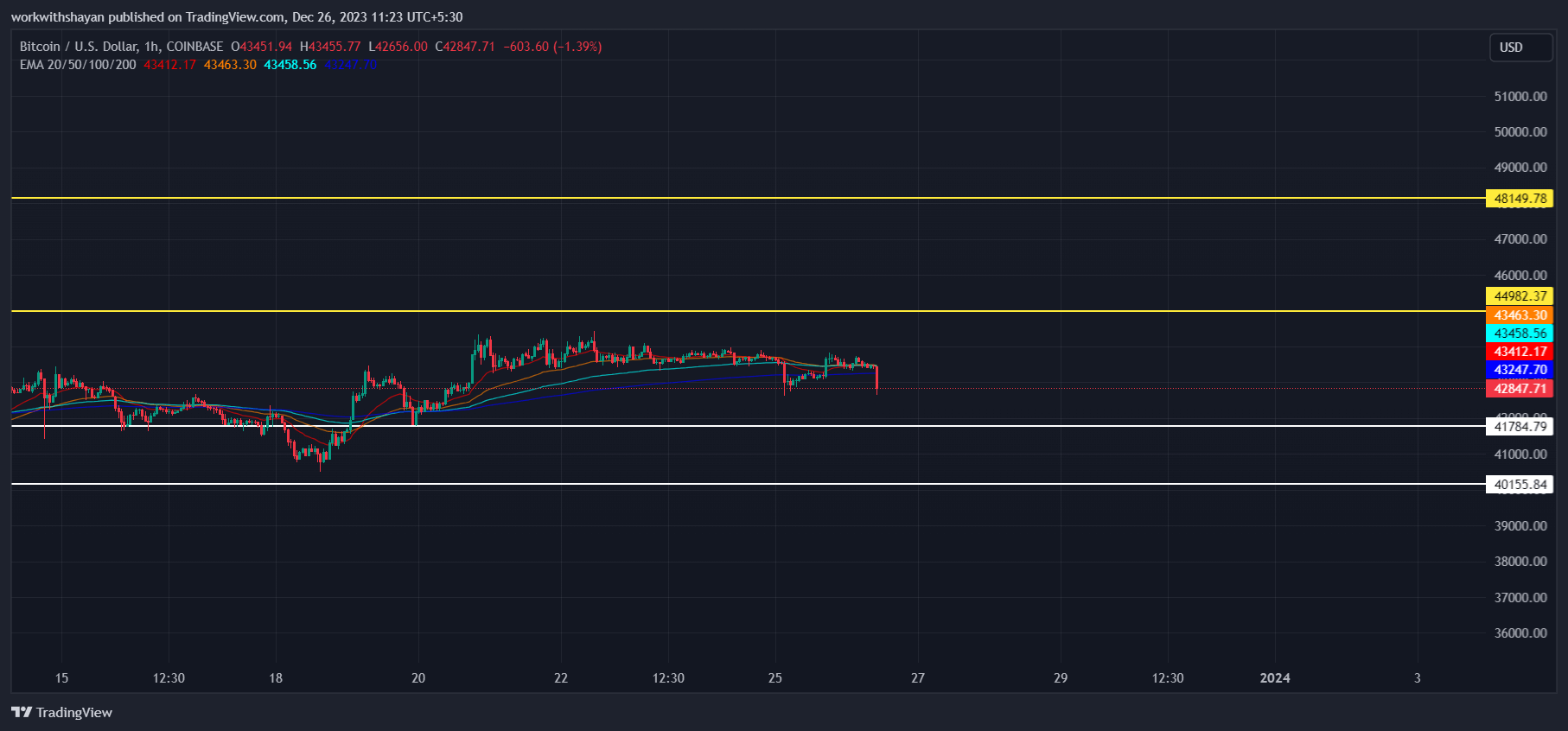Click the close value C42847.71
The width and height of the screenshot is (1568, 731).
465,47
